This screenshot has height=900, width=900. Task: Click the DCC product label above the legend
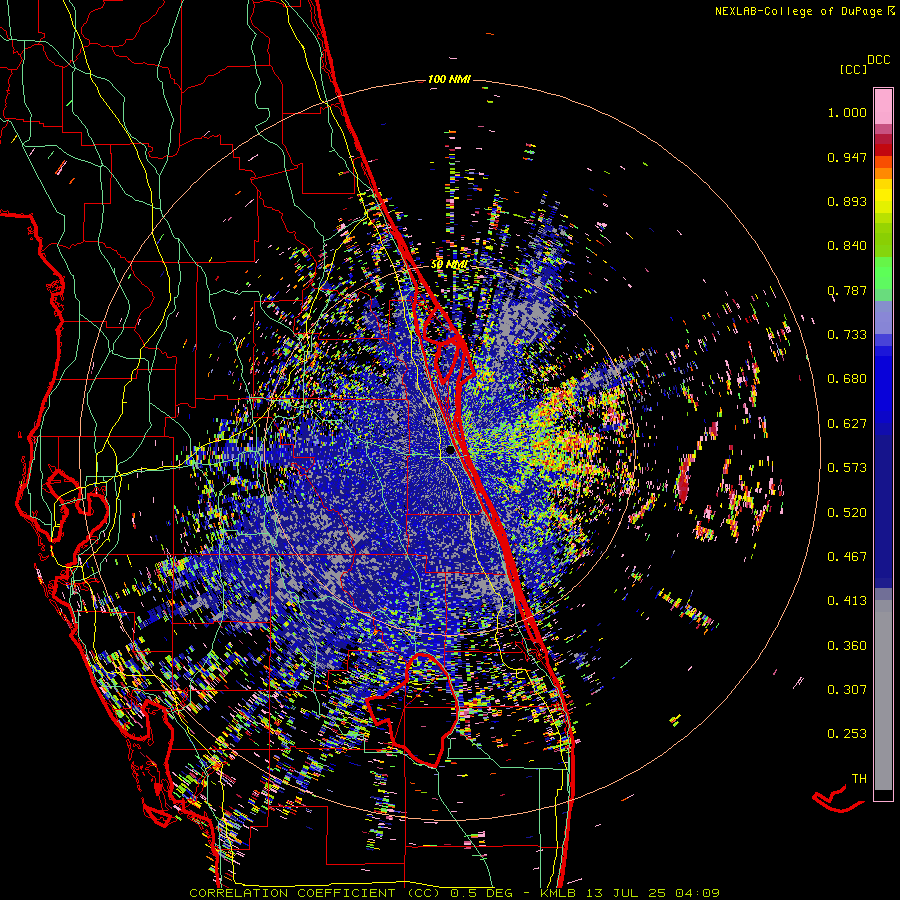click(x=878, y=60)
